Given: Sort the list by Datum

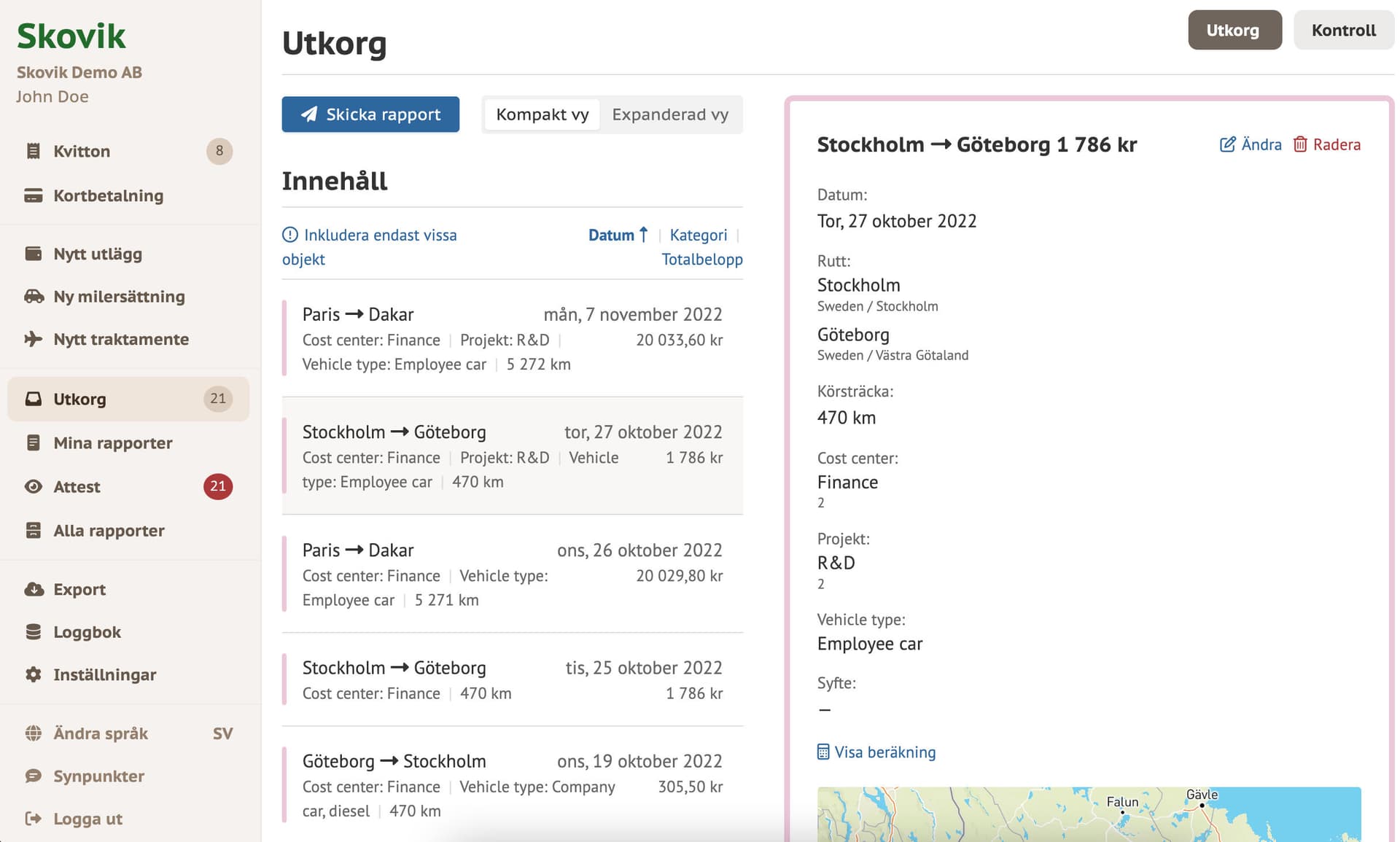Looking at the screenshot, I should click(x=618, y=235).
